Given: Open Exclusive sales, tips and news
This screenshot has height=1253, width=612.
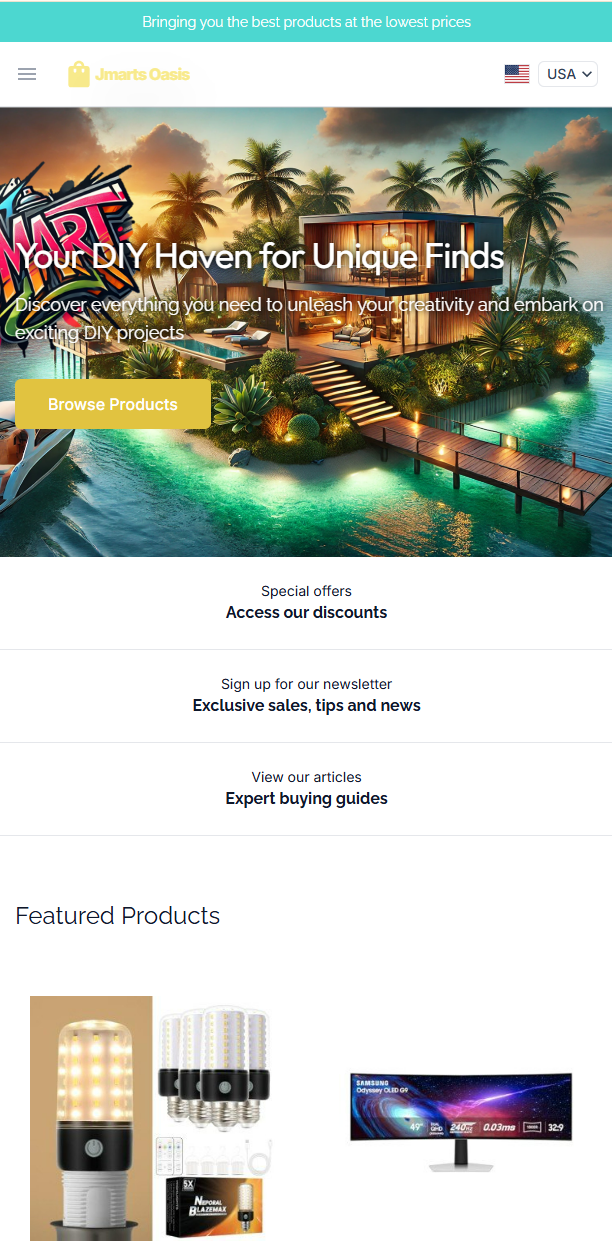Looking at the screenshot, I should [306, 706].
